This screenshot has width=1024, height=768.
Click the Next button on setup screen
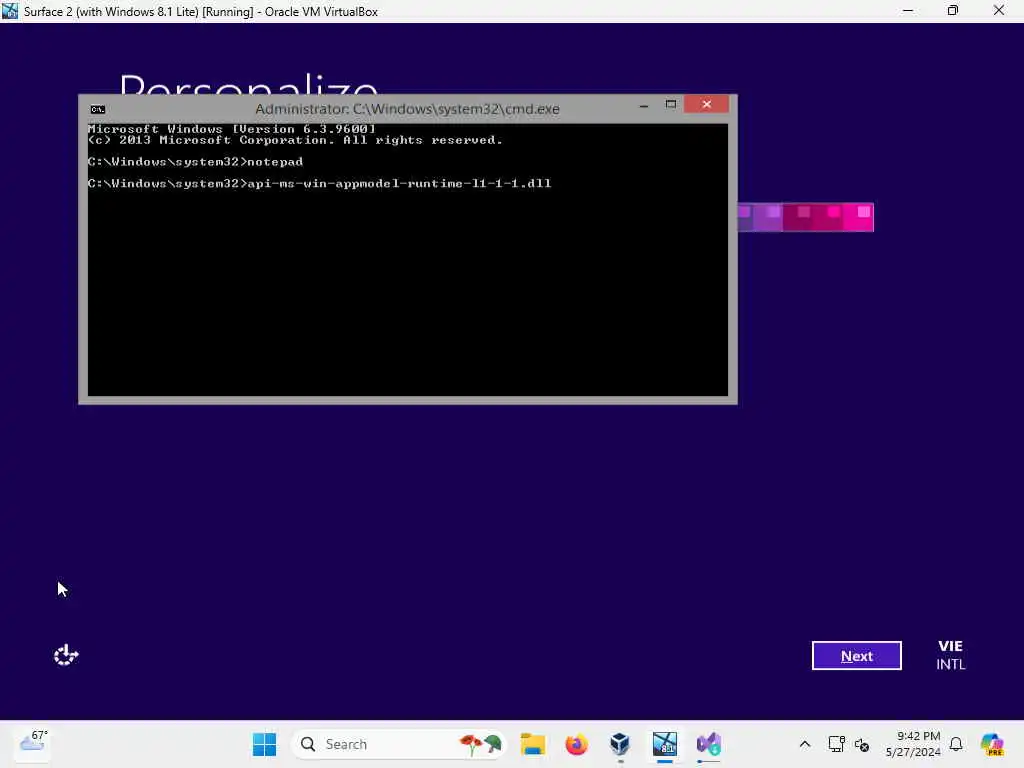856,656
